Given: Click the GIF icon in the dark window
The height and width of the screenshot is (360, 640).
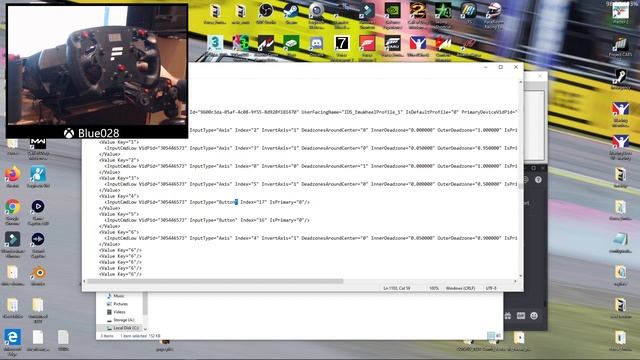Looking at the screenshot, I should point(521,316).
